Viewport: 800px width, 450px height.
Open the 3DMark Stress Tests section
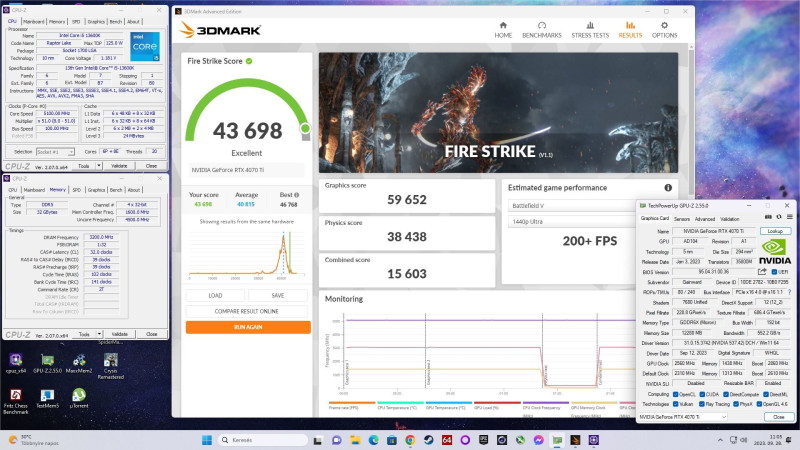(590, 30)
